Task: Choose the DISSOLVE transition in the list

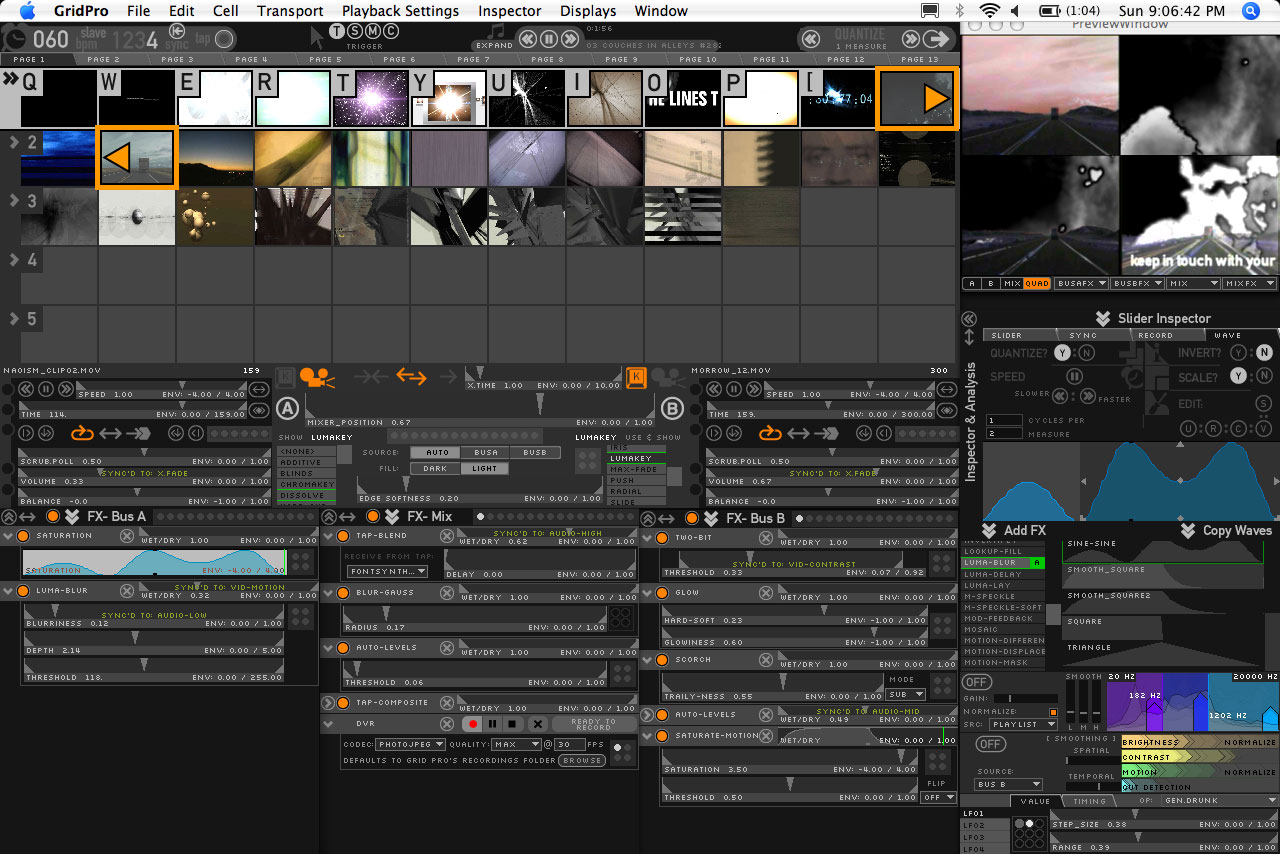Action: [306, 494]
